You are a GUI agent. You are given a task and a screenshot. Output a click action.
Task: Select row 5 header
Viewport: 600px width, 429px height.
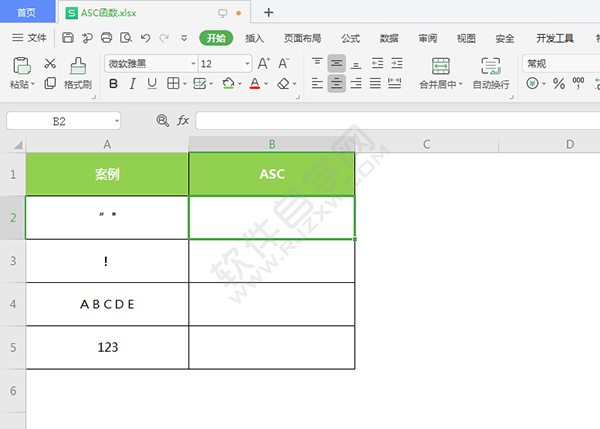click(13, 347)
